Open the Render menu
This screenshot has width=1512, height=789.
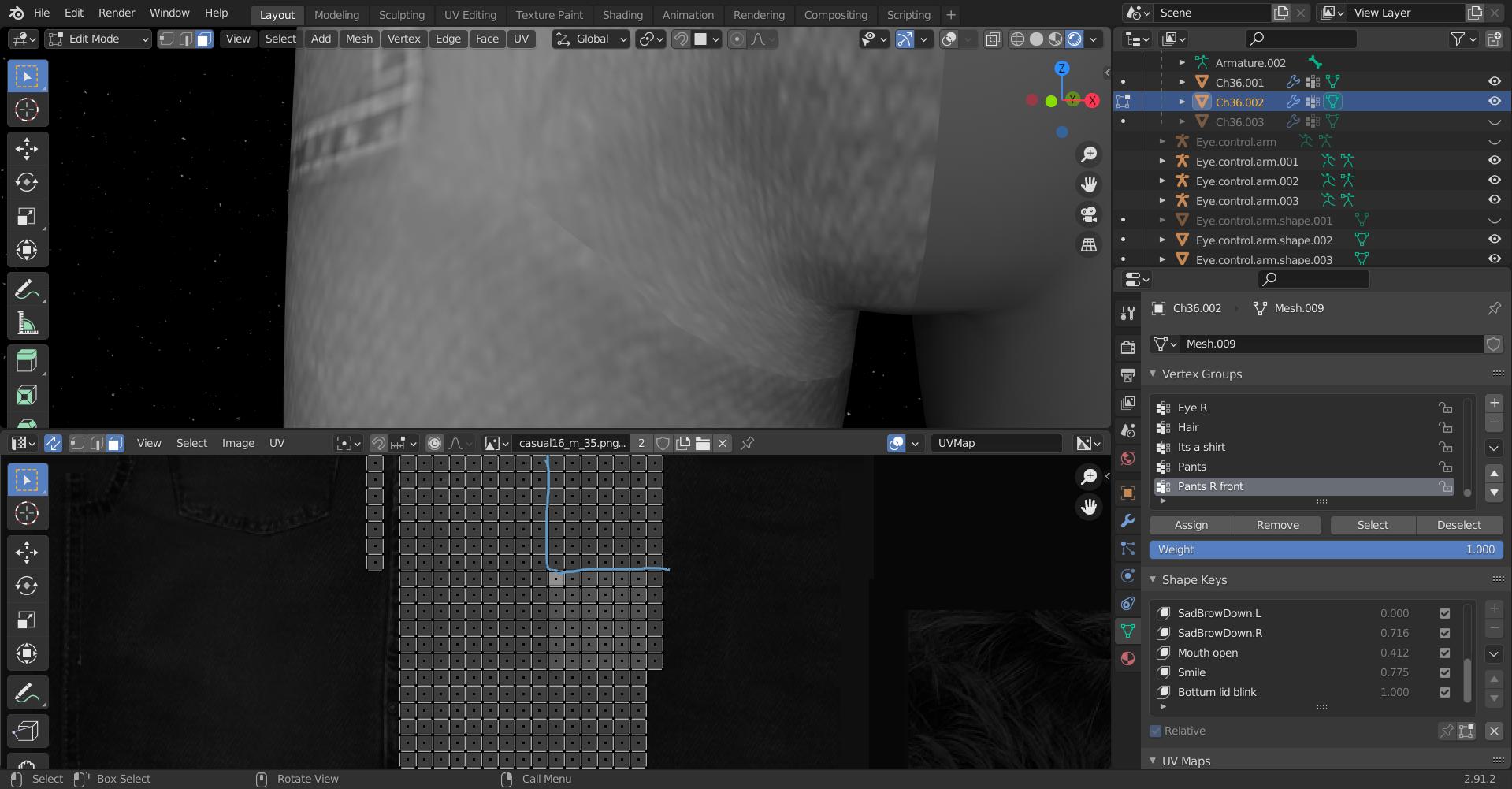click(x=117, y=13)
